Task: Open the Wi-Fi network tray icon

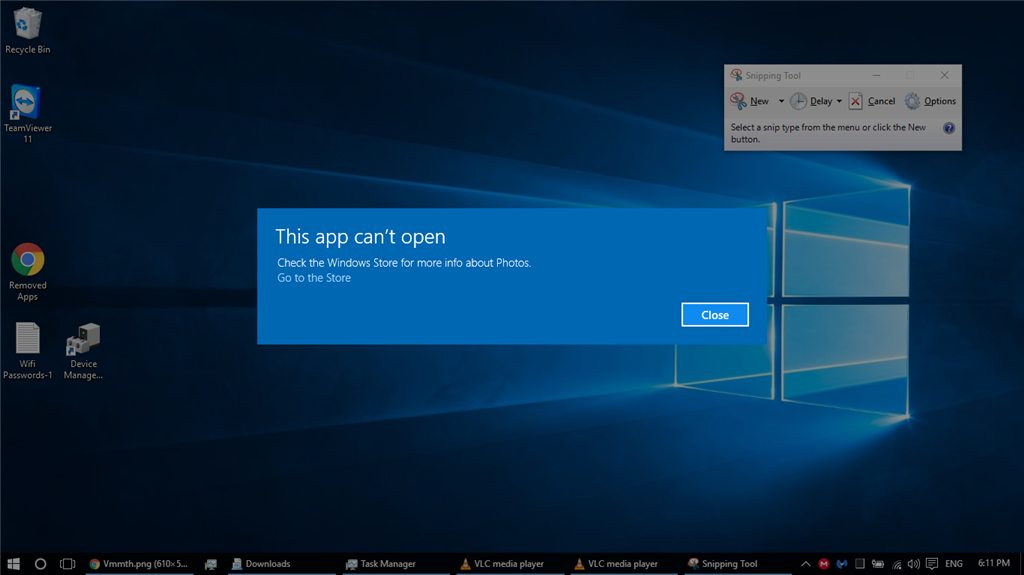Action: point(897,563)
